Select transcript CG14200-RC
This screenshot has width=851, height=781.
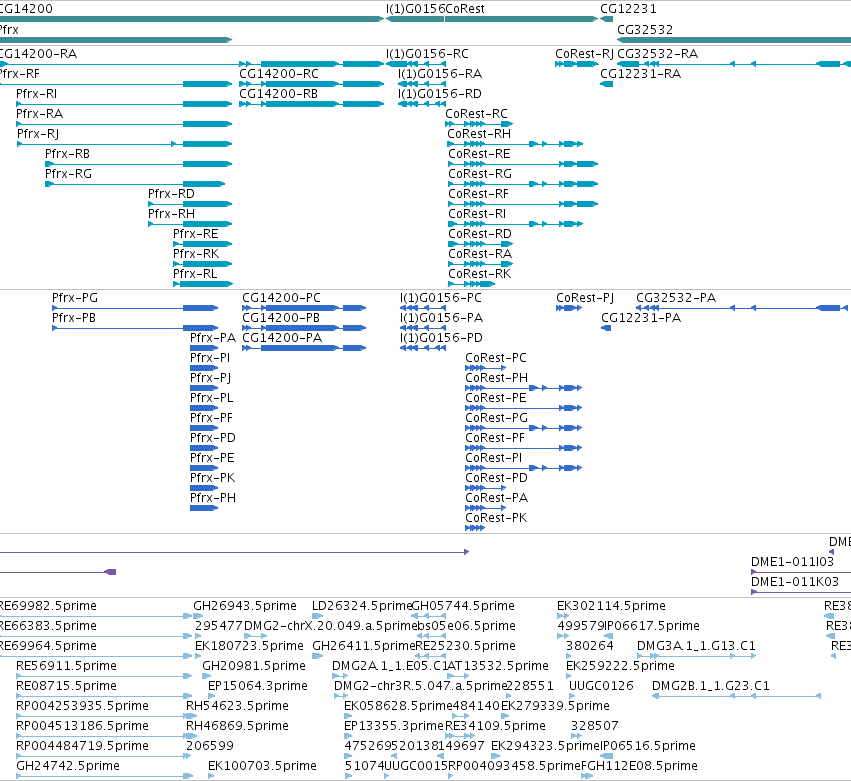312,84
